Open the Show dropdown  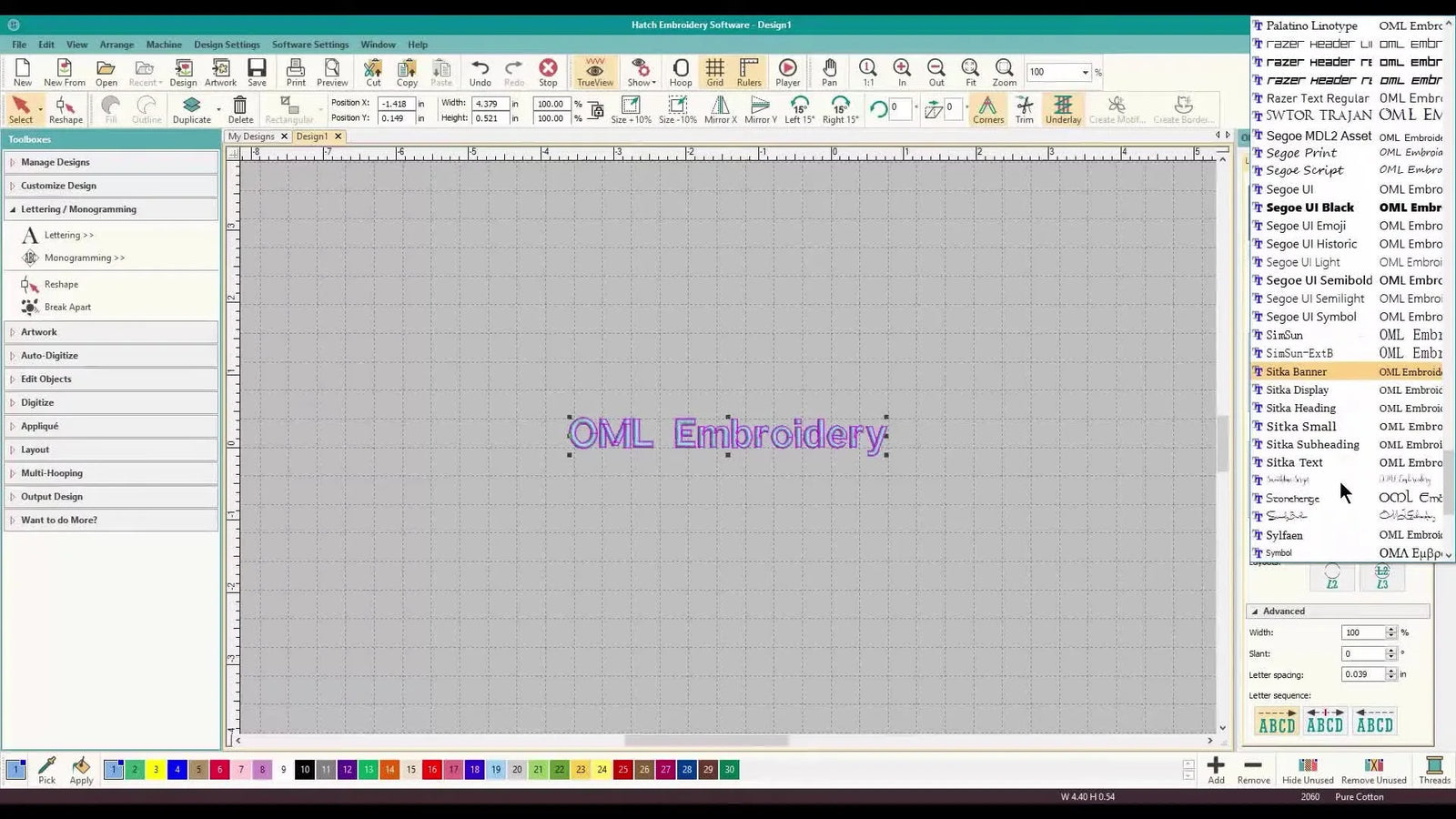[641, 73]
